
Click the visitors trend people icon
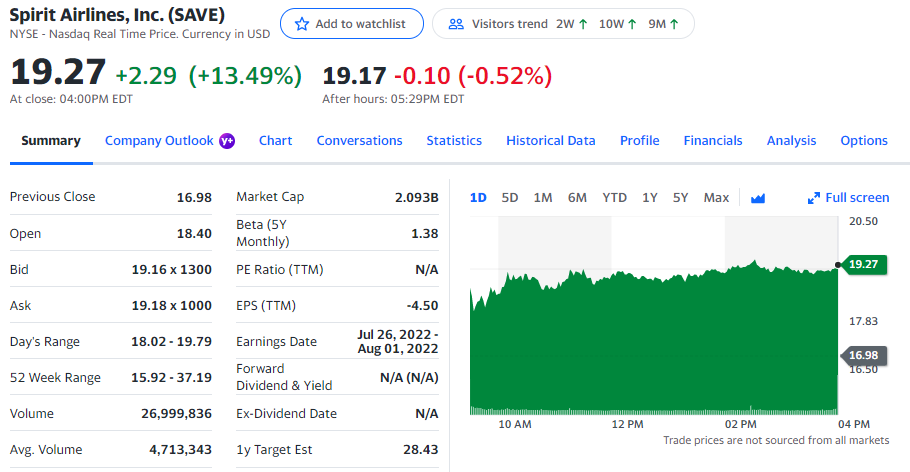point(457,24)
